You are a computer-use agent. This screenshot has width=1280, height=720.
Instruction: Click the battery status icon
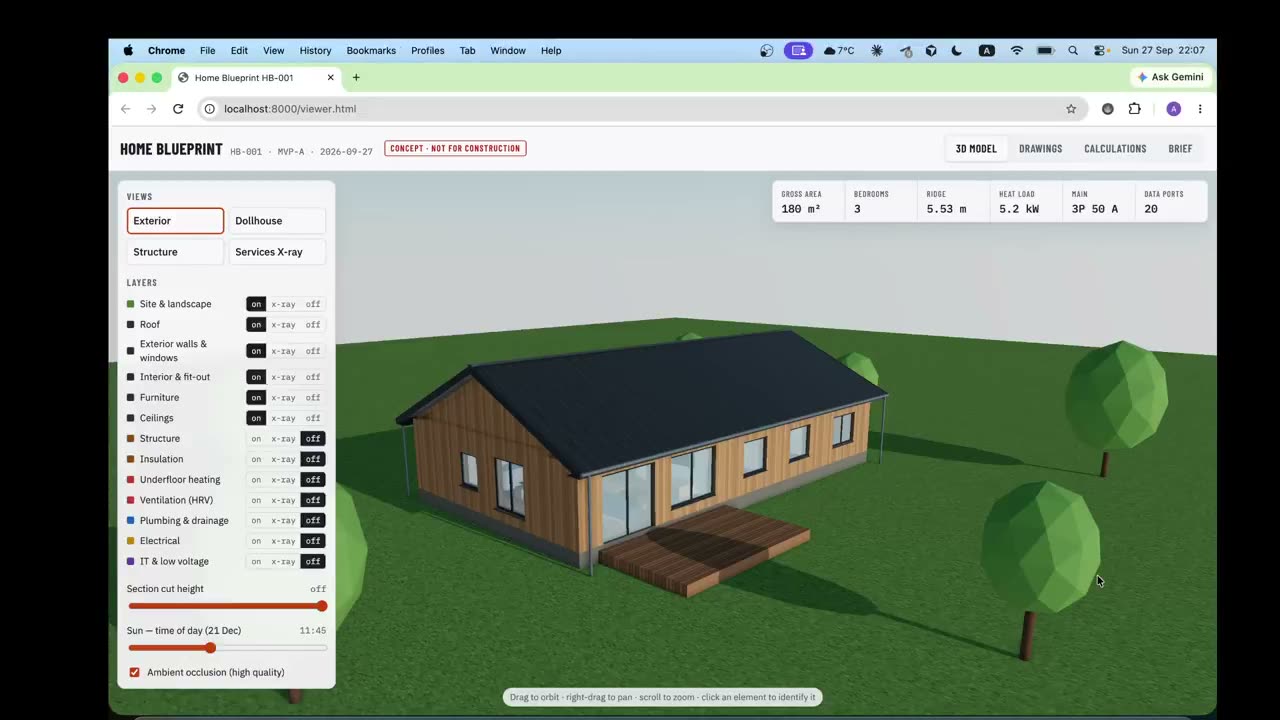tap(1045, 50)
